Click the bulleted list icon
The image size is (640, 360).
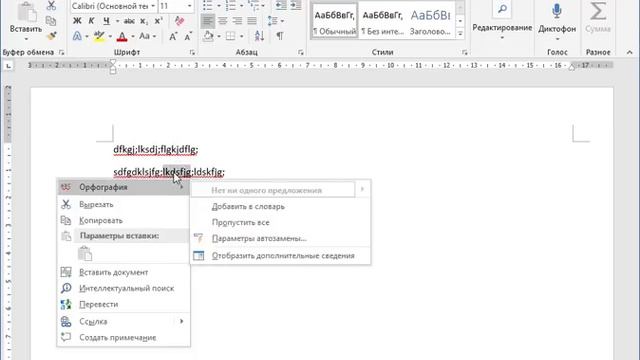click(x=207, y=6)
